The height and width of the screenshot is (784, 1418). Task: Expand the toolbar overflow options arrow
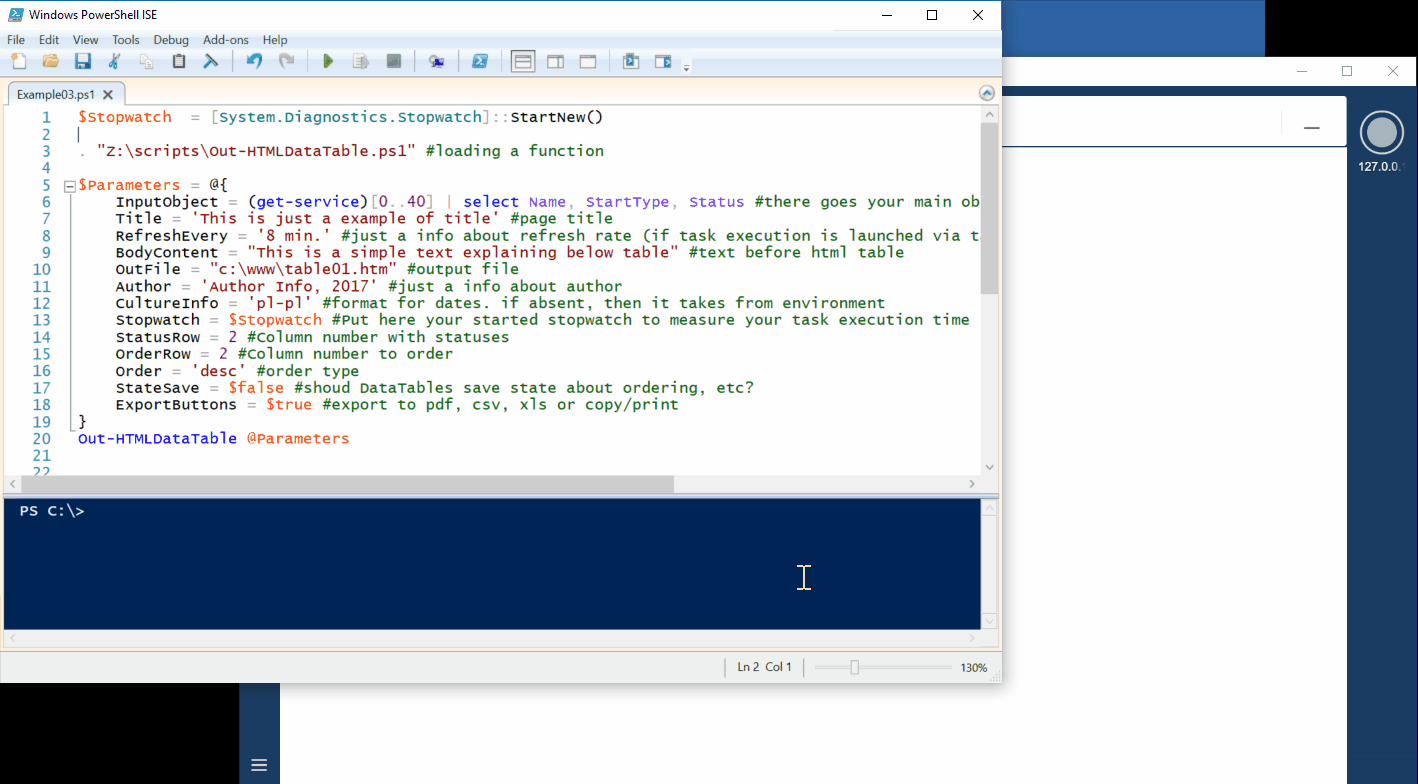[686, 67]
